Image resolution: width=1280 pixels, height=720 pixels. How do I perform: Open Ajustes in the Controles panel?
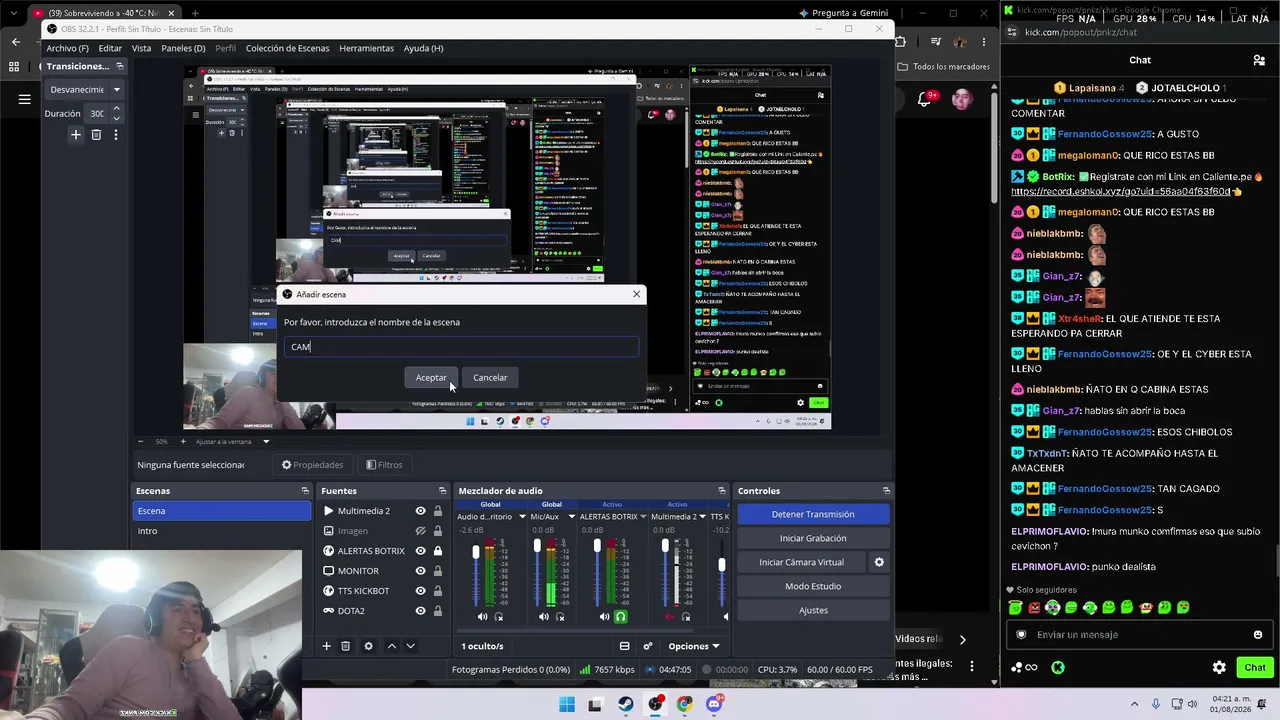tap(813, 610)
